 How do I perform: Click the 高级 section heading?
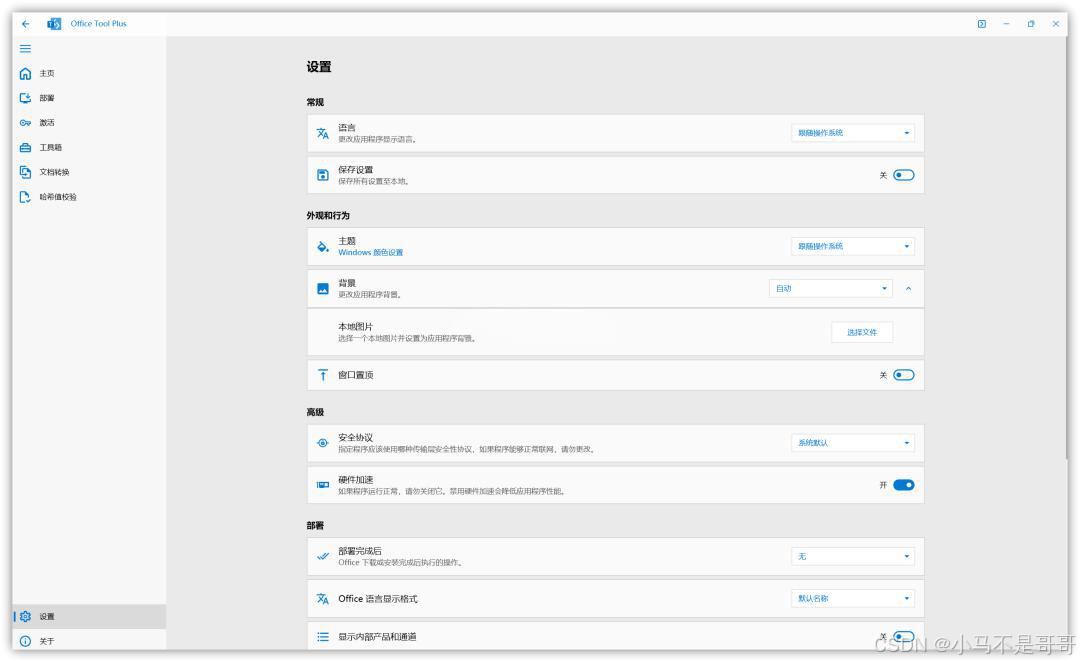pos(315,412)
